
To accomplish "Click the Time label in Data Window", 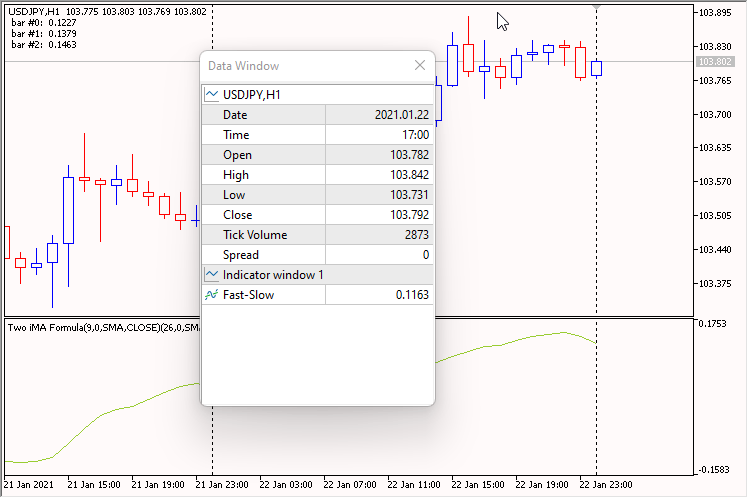I will (236, 135).
